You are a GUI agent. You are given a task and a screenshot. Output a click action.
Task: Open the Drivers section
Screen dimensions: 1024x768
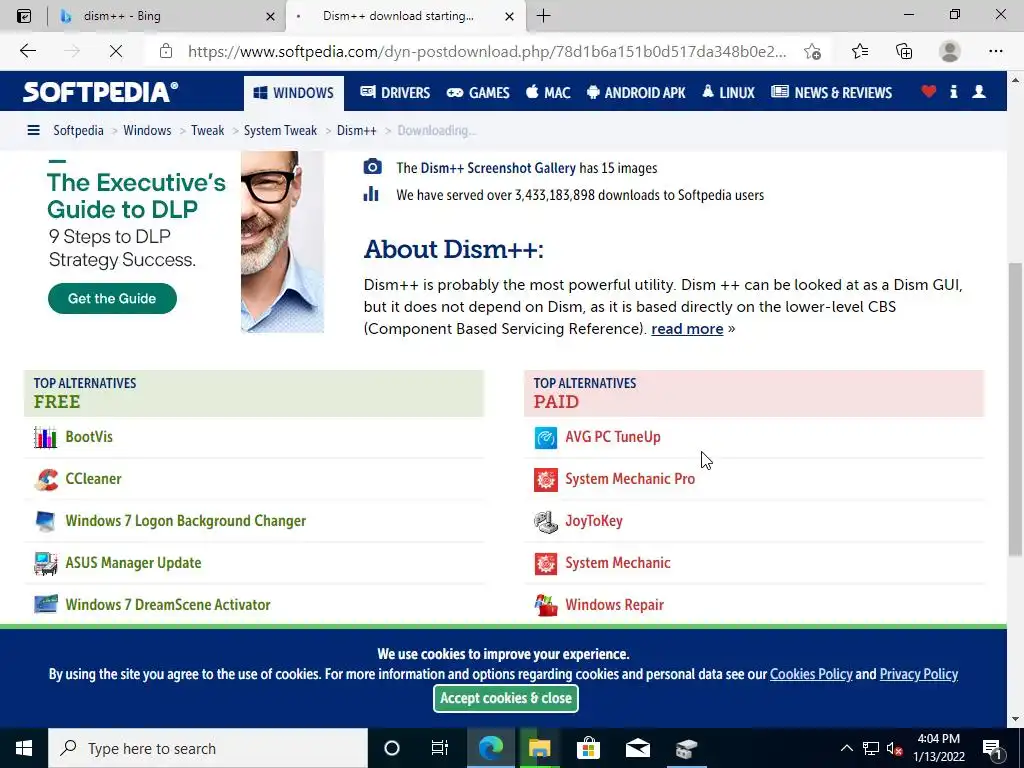pos(395,93)
